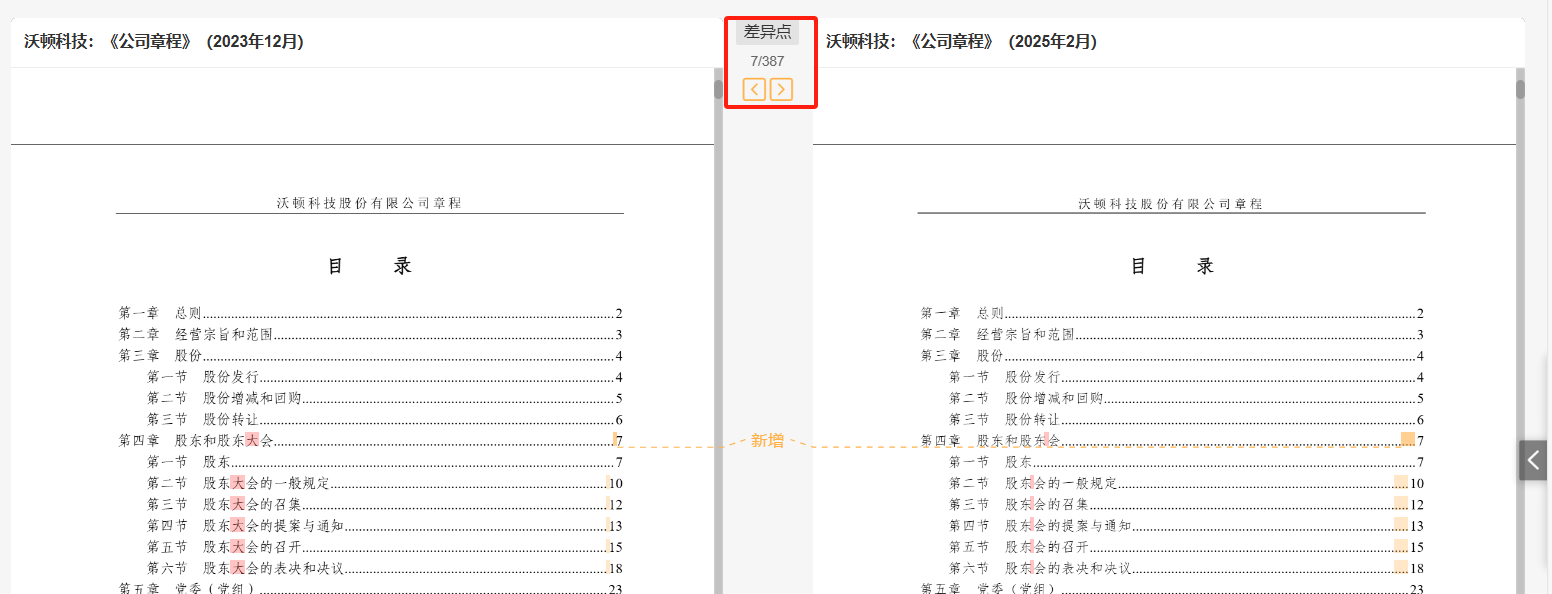Click 第六节 股东大会的表决和决议 entry

[385, 568]
